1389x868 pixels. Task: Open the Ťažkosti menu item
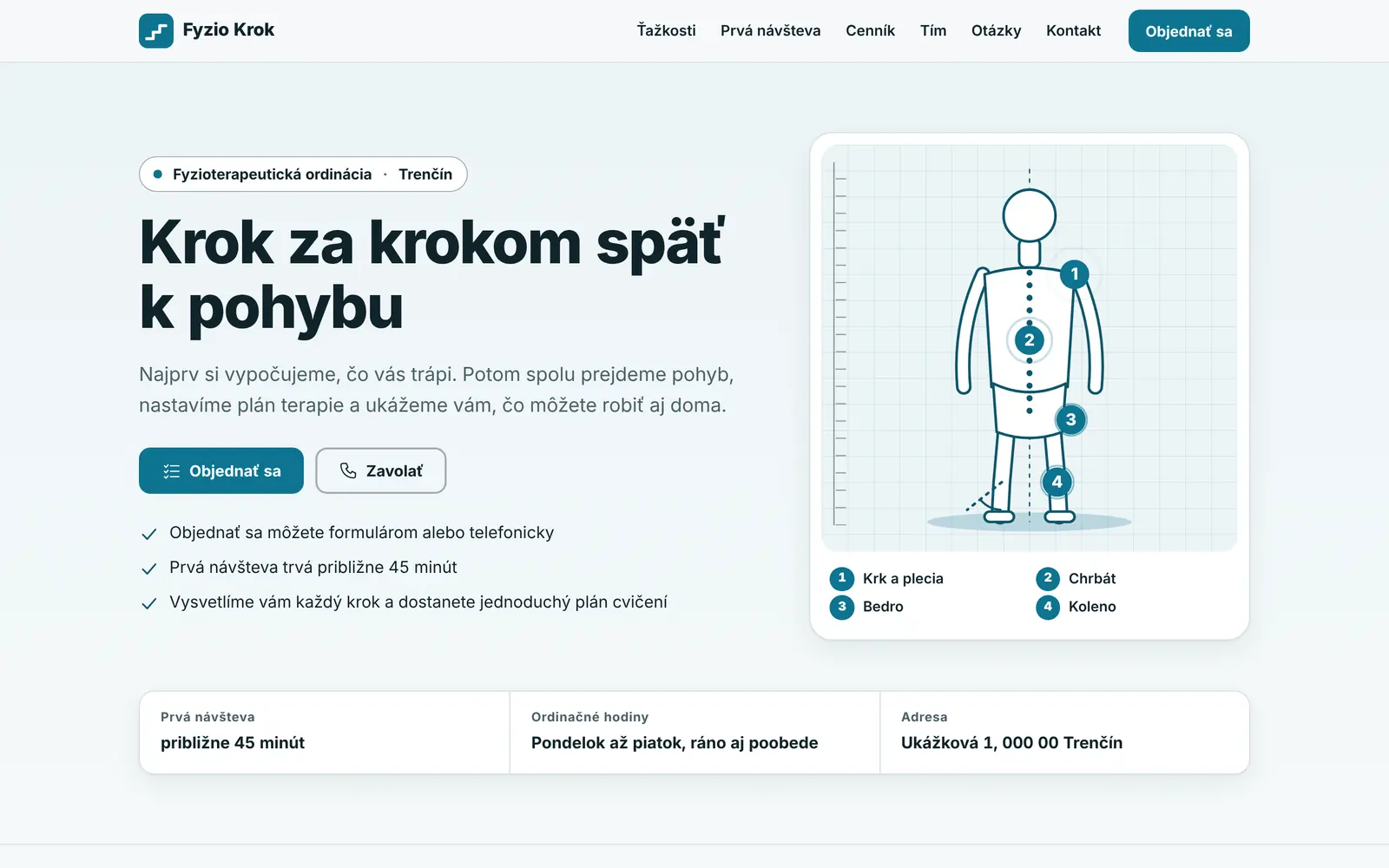tap(667, 30)
